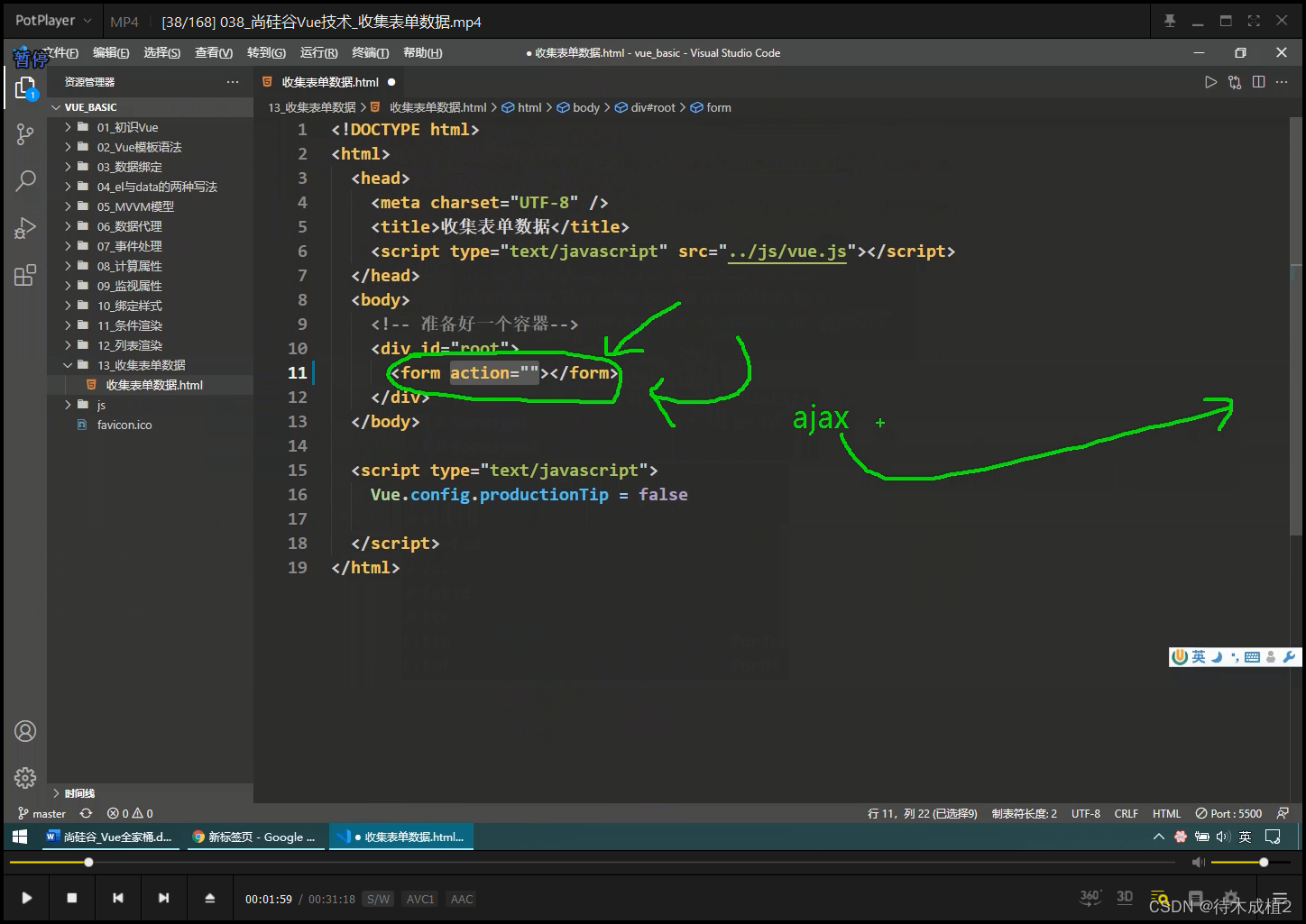Viewport: 1306px width, 924px height.
Task: Click the feedback icon in status bar
Action: click(x=1283, y=813)
